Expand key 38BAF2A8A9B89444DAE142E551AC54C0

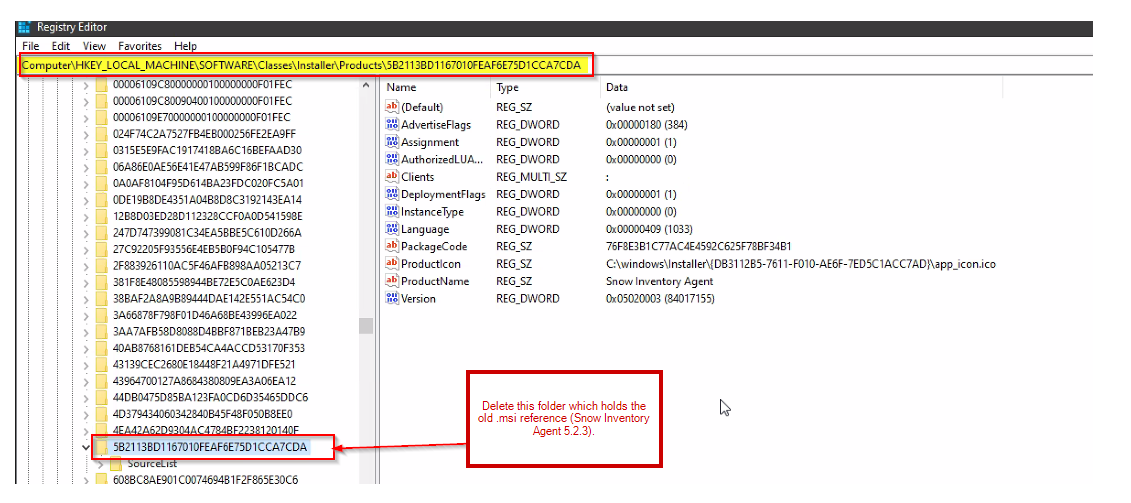86,299
